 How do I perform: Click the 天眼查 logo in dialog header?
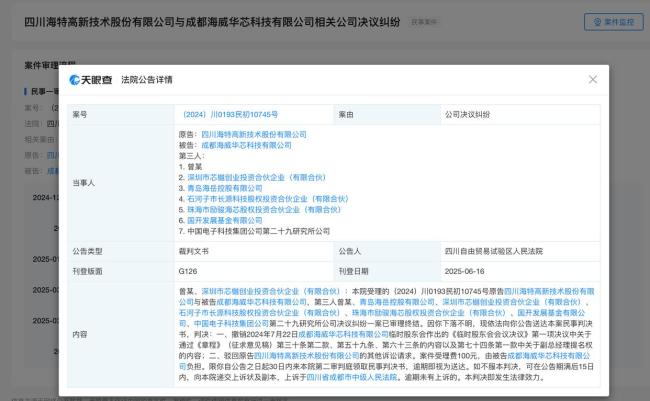pyautogui.click(x=91, y=80)
